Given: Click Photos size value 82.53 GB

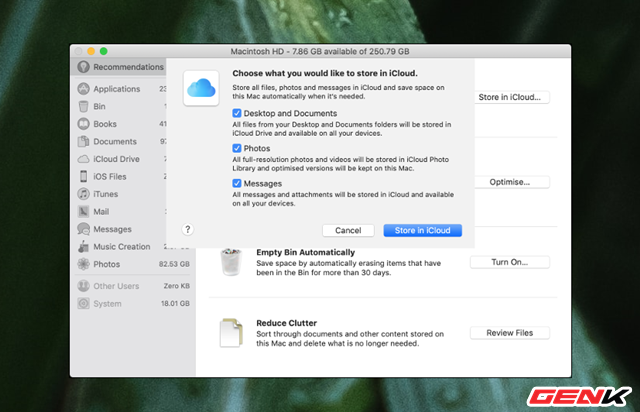Looking at the screenshot, I should click(x=174, y=264).
